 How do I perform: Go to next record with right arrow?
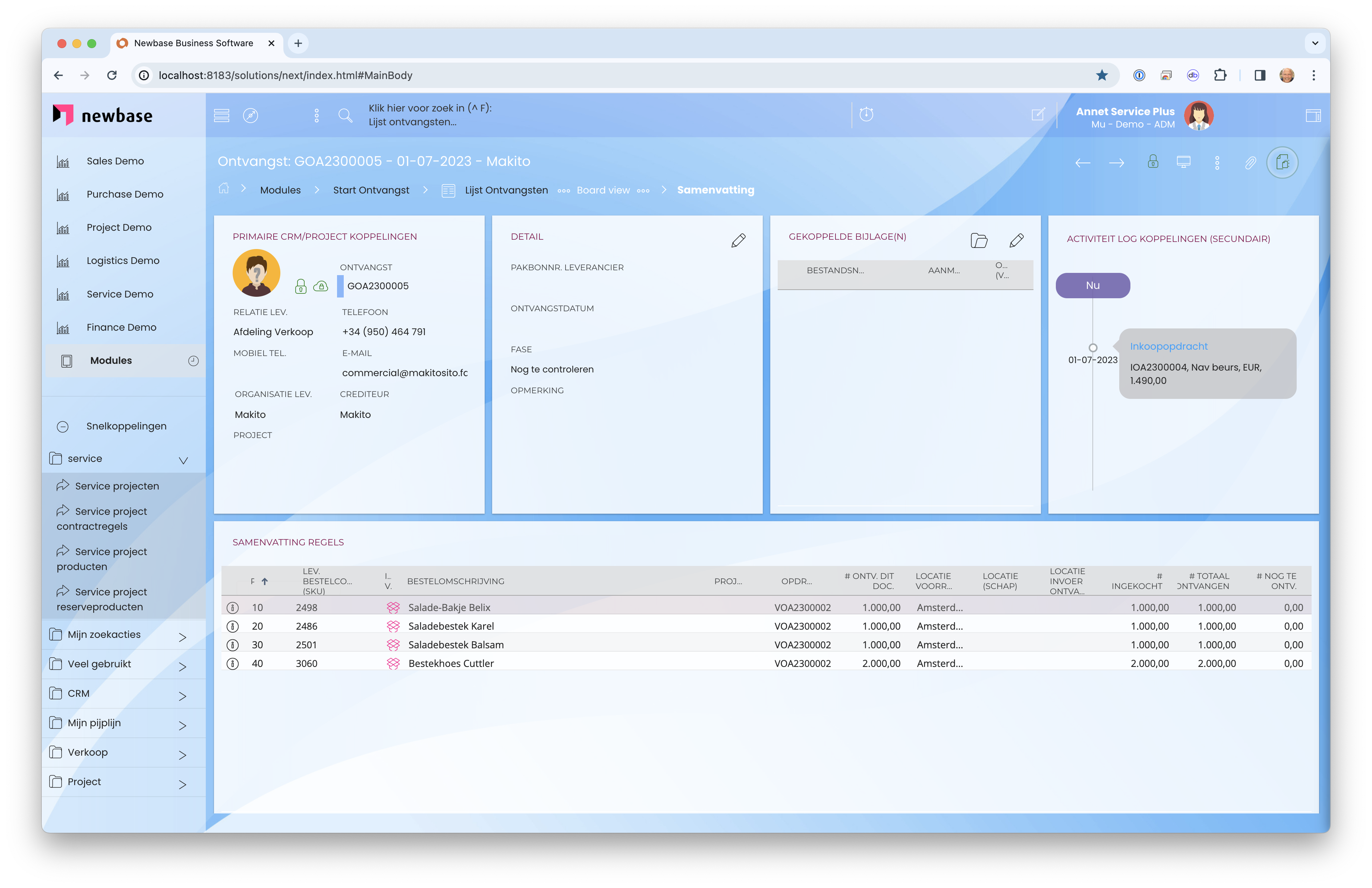[x=1117, y=163]
